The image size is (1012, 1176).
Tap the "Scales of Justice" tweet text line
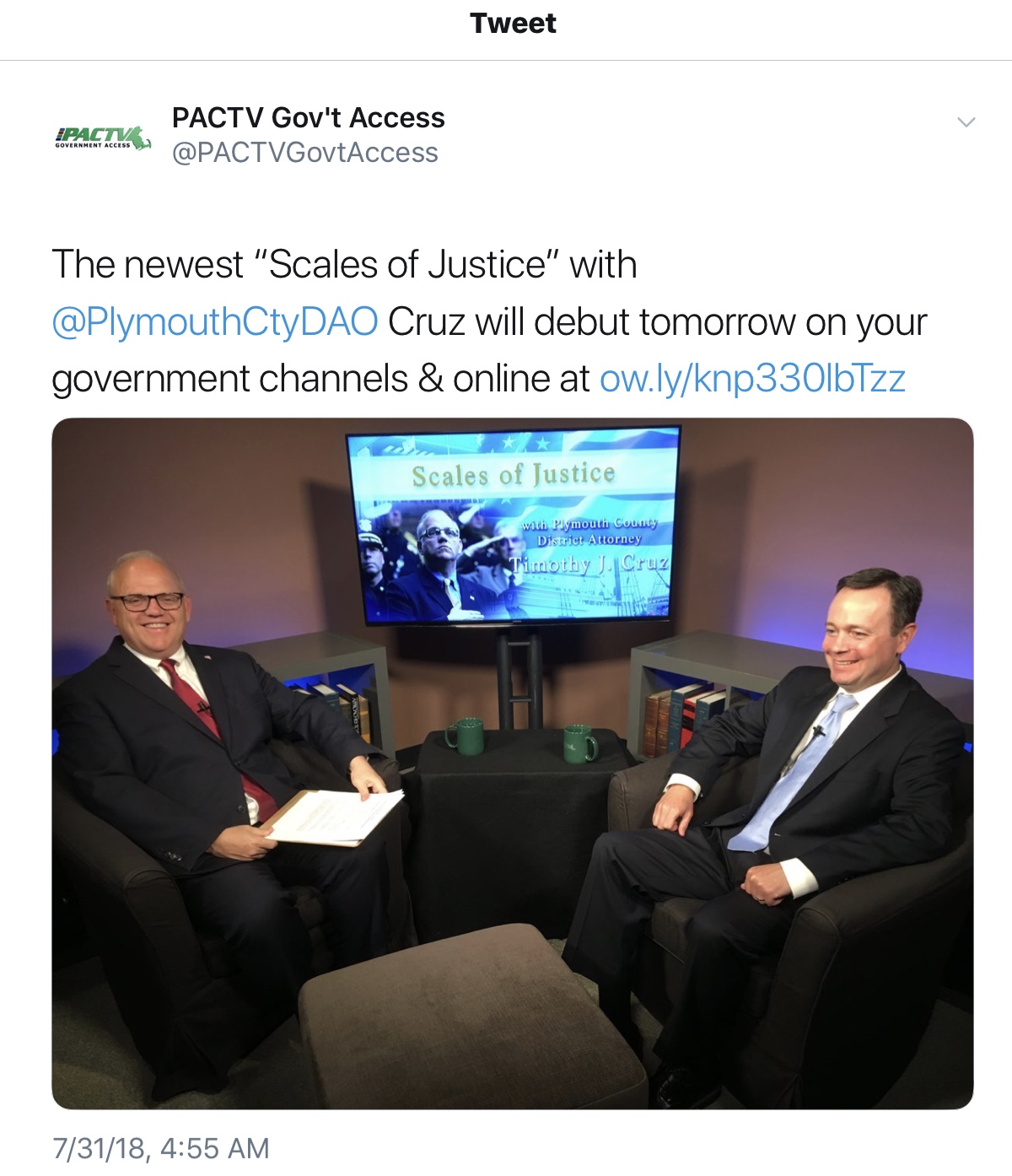click(x=344, y=265)
